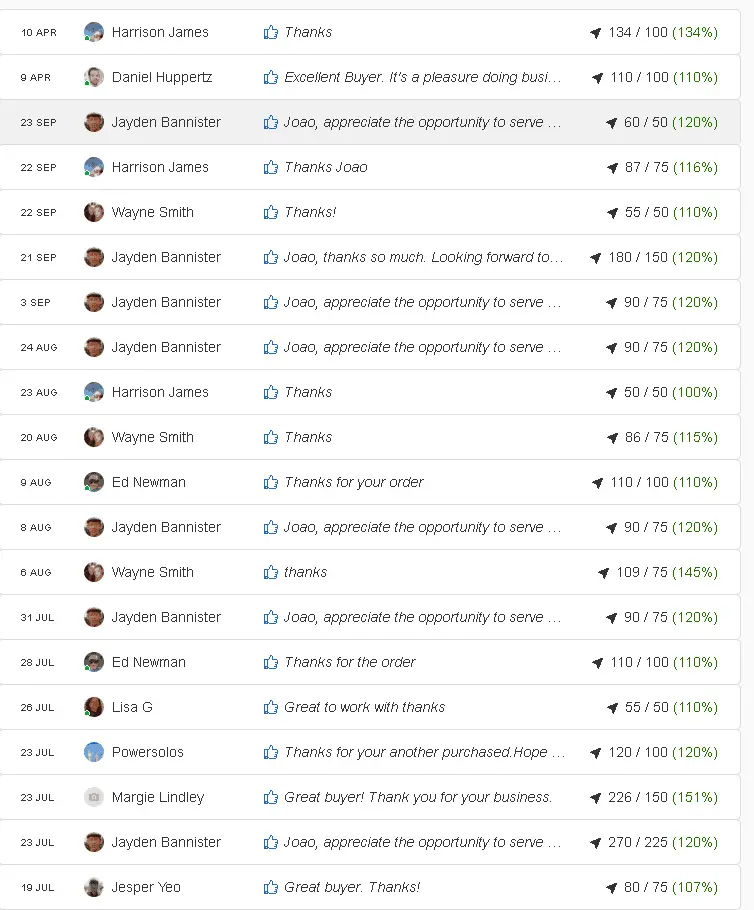Image resolution: width=754 pixels, height=910 pixels.
Task: Click thumbs-up icon beside Thanks Joao
Action: pyautogui.click(x=270, y=167)
